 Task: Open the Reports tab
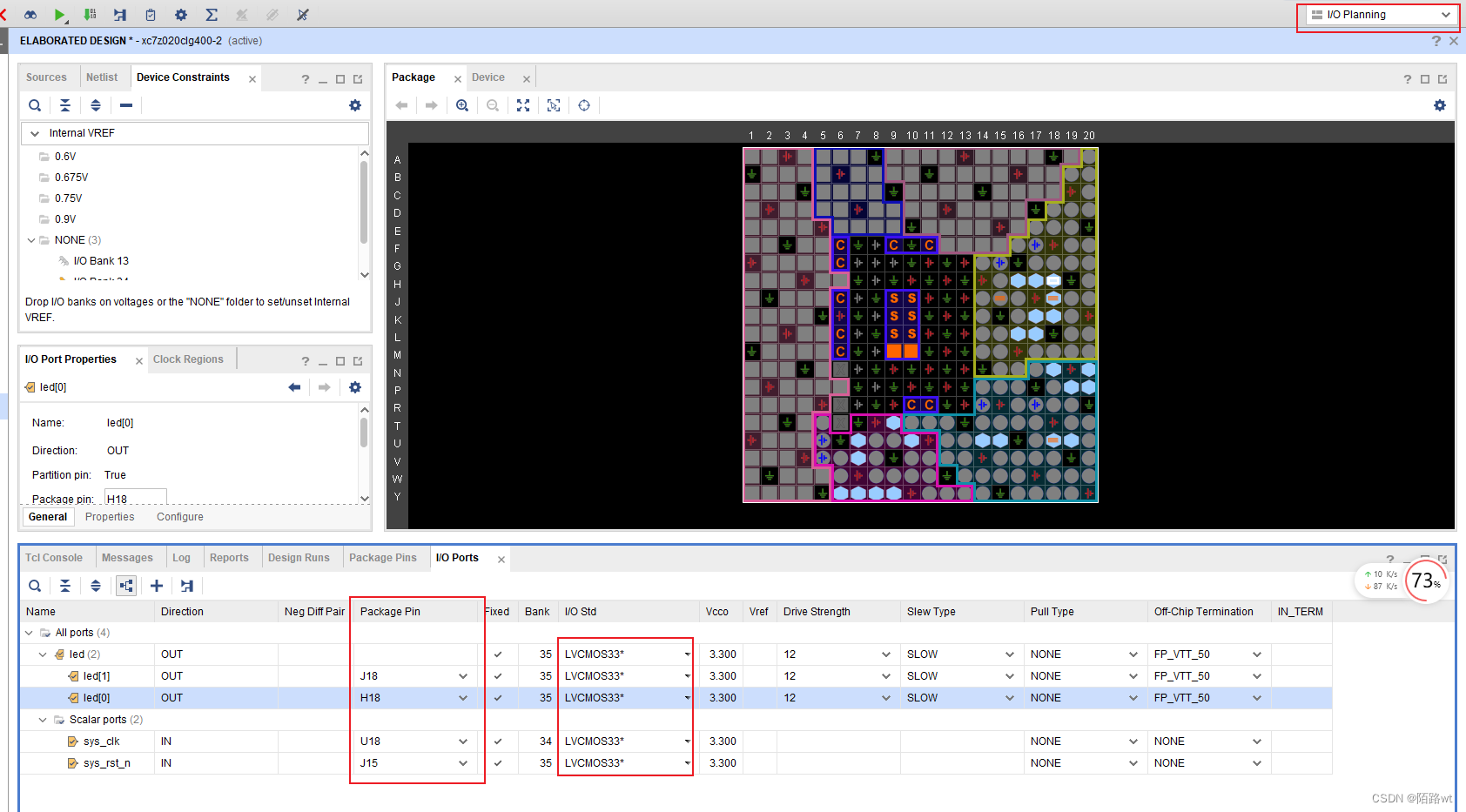pos(229,558)
